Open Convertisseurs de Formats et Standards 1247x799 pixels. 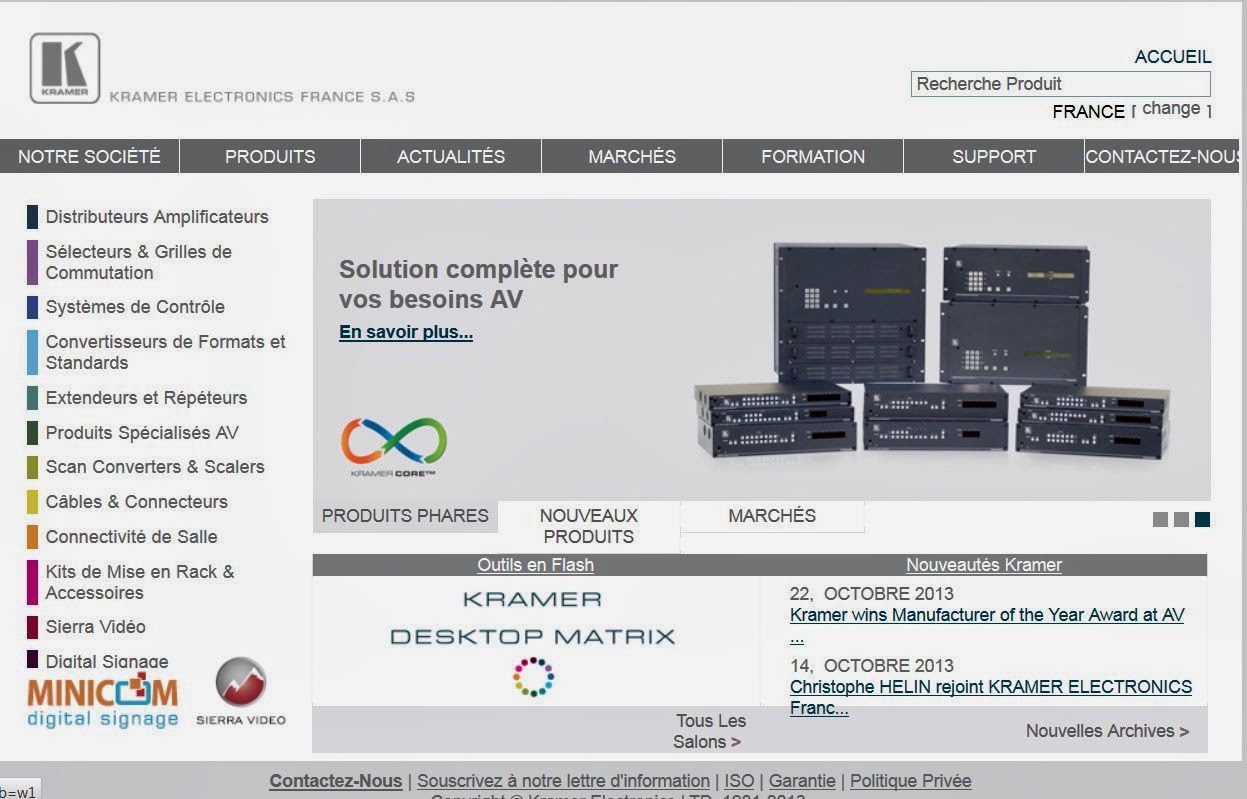click(165, 352)
